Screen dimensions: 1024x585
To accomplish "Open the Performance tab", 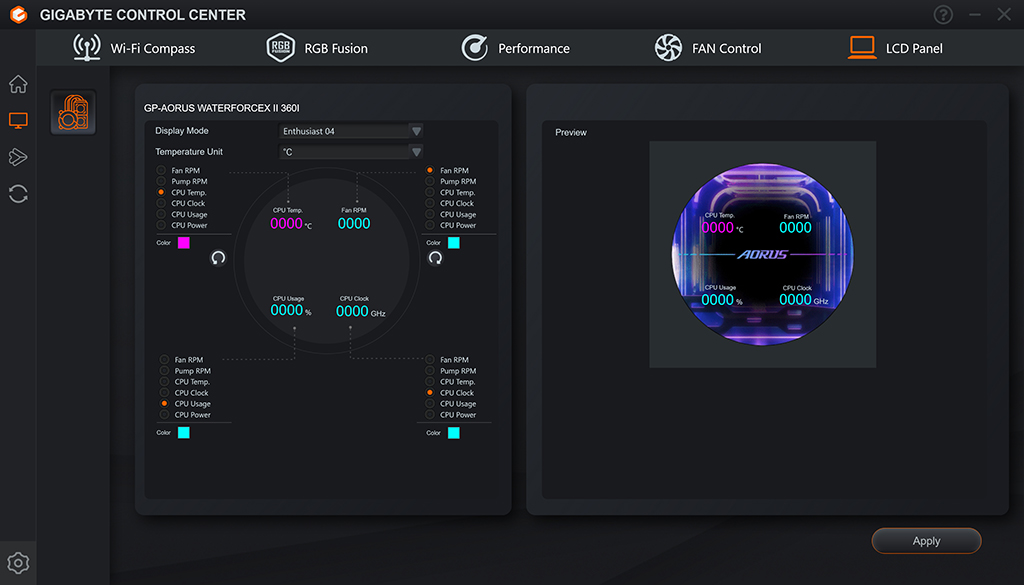I will click(x=516, y=48).
